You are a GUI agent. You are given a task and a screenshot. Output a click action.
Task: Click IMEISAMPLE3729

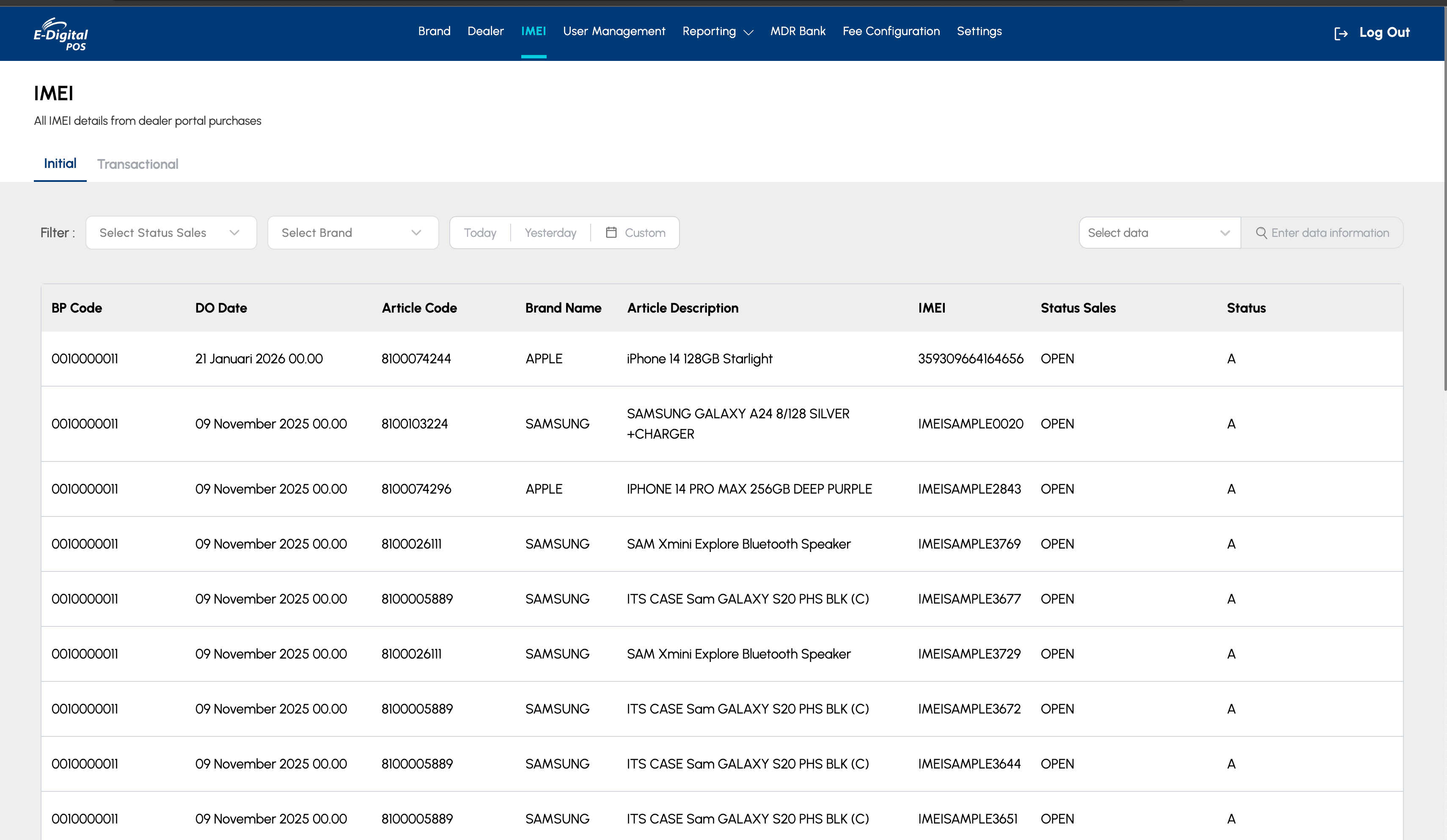click(969, 654)
